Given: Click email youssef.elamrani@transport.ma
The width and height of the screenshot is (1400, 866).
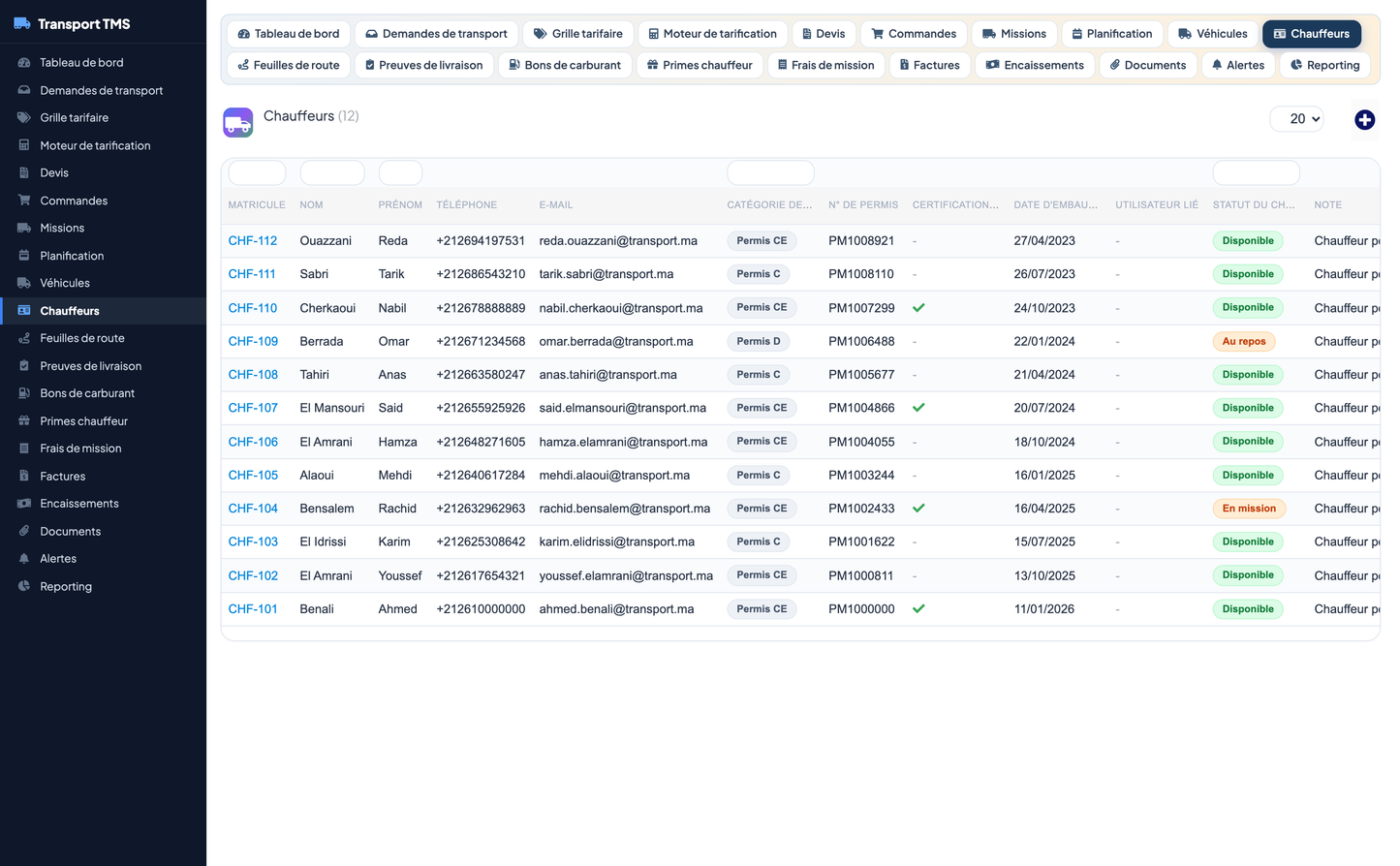Looking at the screenshot, I should coord(626,575).
